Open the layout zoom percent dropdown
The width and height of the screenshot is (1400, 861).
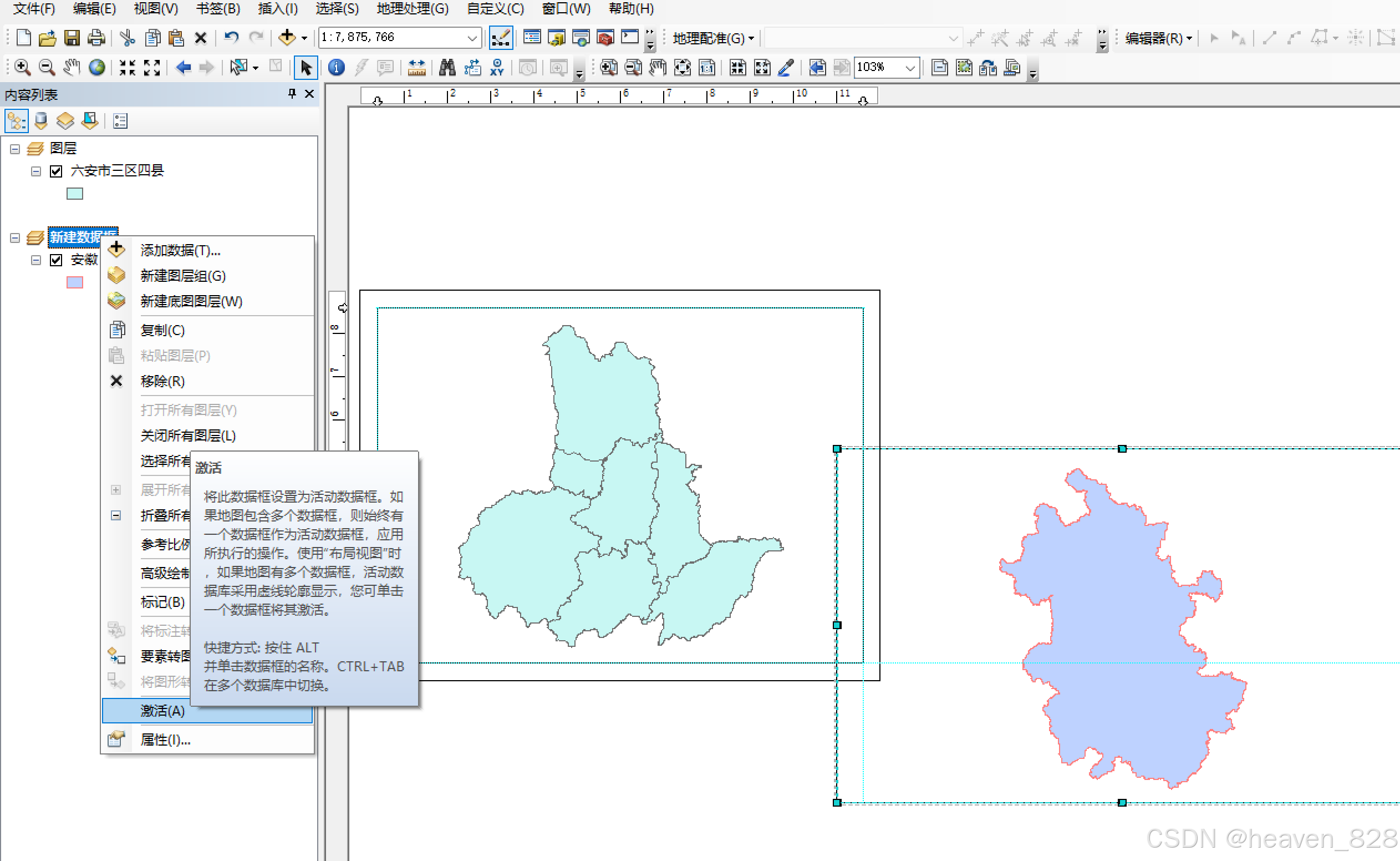coord(910,68)
